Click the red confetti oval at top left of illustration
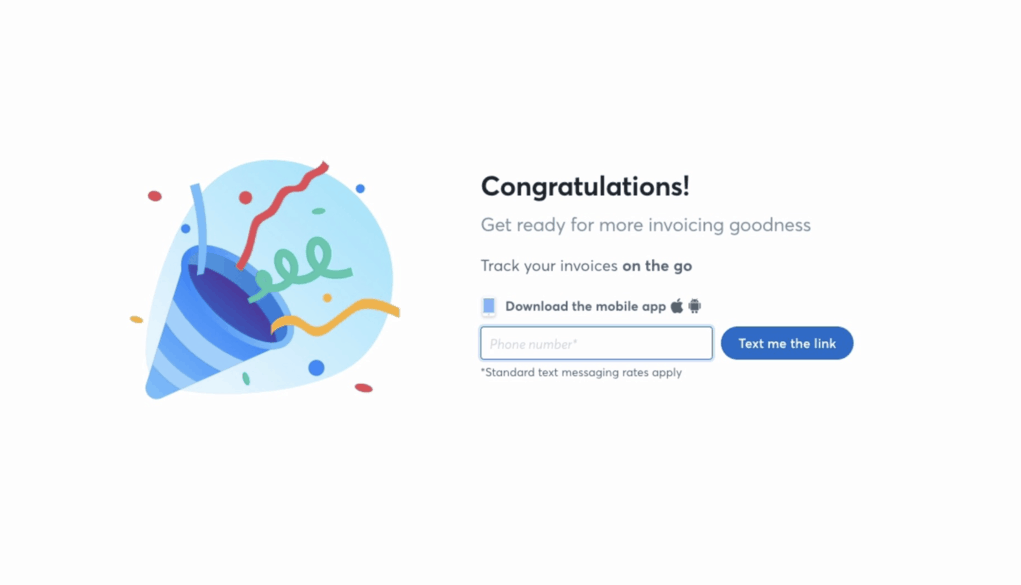Image resolution: width=1021 pixels, height=585 pixels. [x=154, y=196]
